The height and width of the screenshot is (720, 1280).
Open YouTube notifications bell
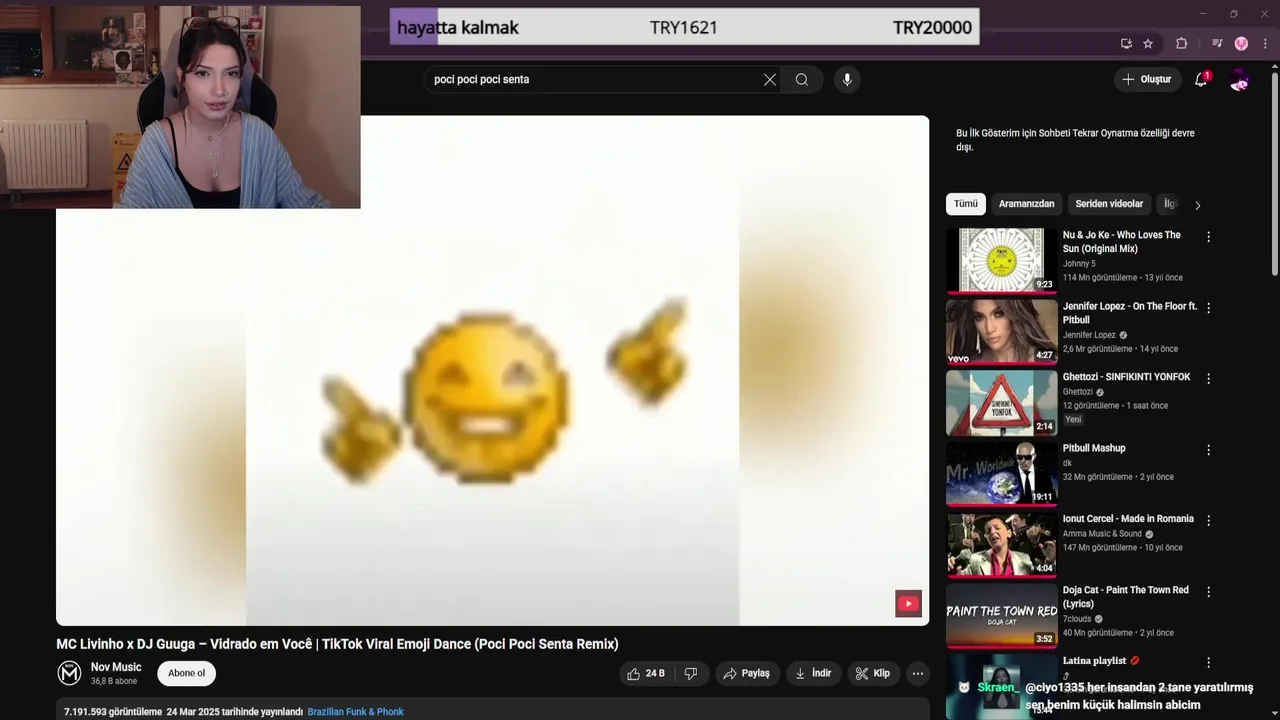[x=1201, y=79]
